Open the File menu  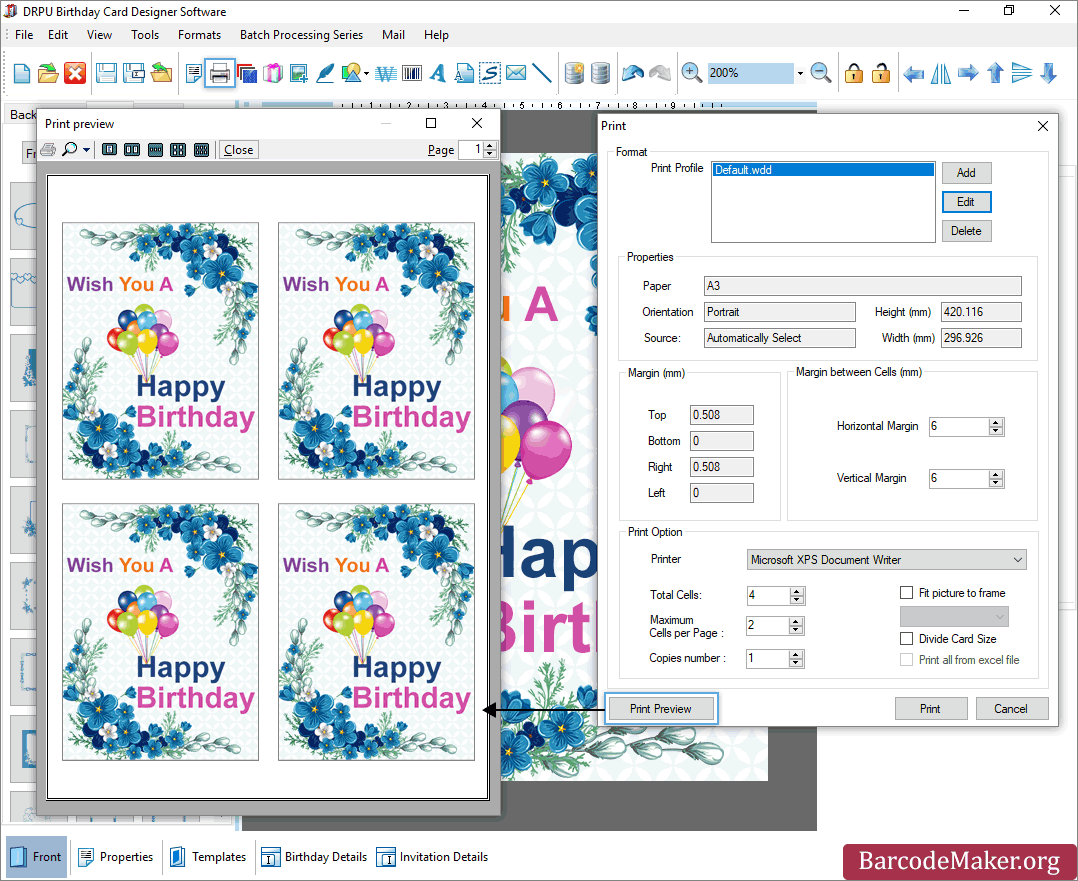[x=24, y=34]
